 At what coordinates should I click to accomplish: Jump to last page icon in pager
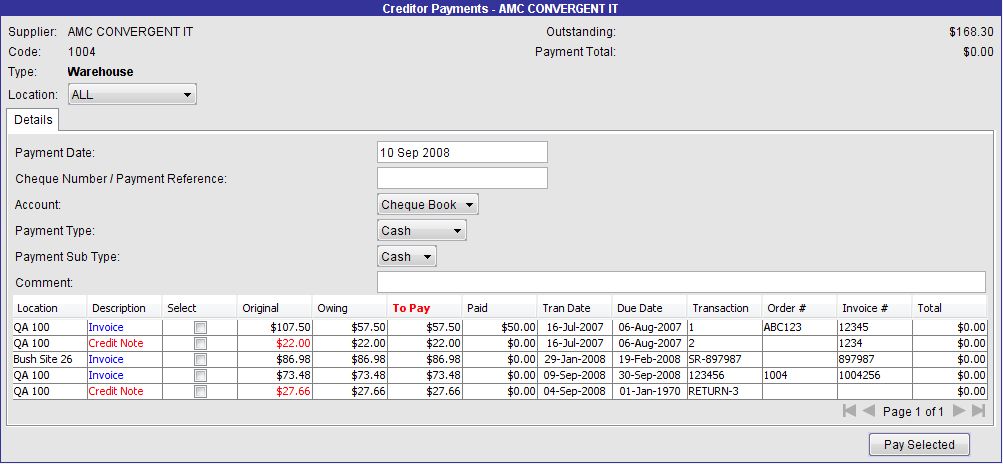pos(978,411)
